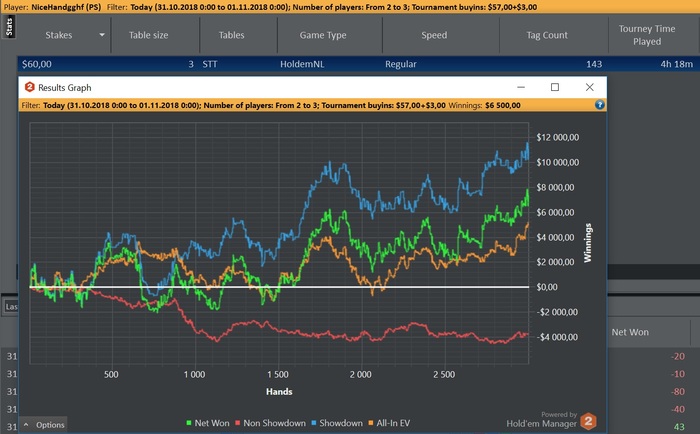Expand the Options panel chevron

click(26, 425)
